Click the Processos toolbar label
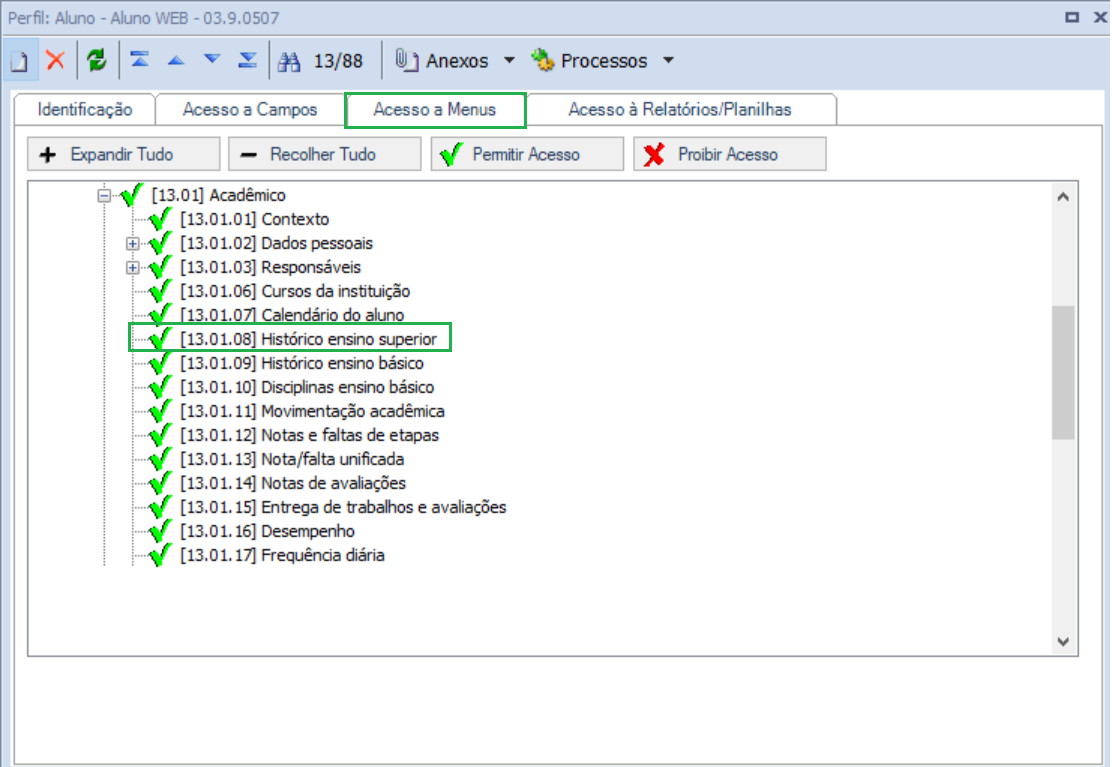The height and width of the screenshot is (767, 1112). click(604, 61)
